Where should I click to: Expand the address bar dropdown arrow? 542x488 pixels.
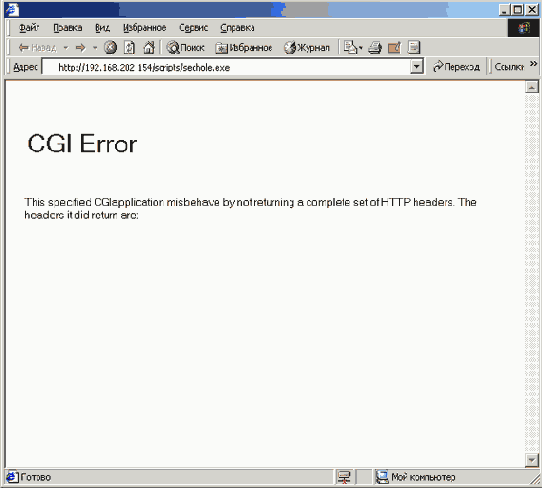(417, 66)
